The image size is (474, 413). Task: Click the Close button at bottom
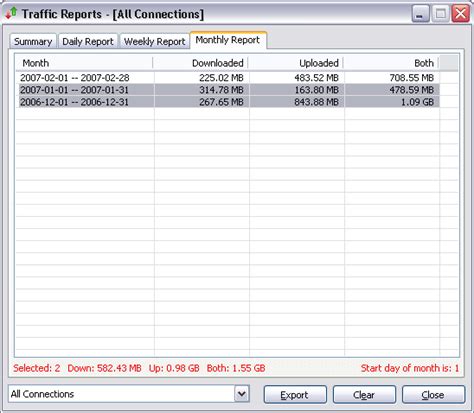(433, 395)
